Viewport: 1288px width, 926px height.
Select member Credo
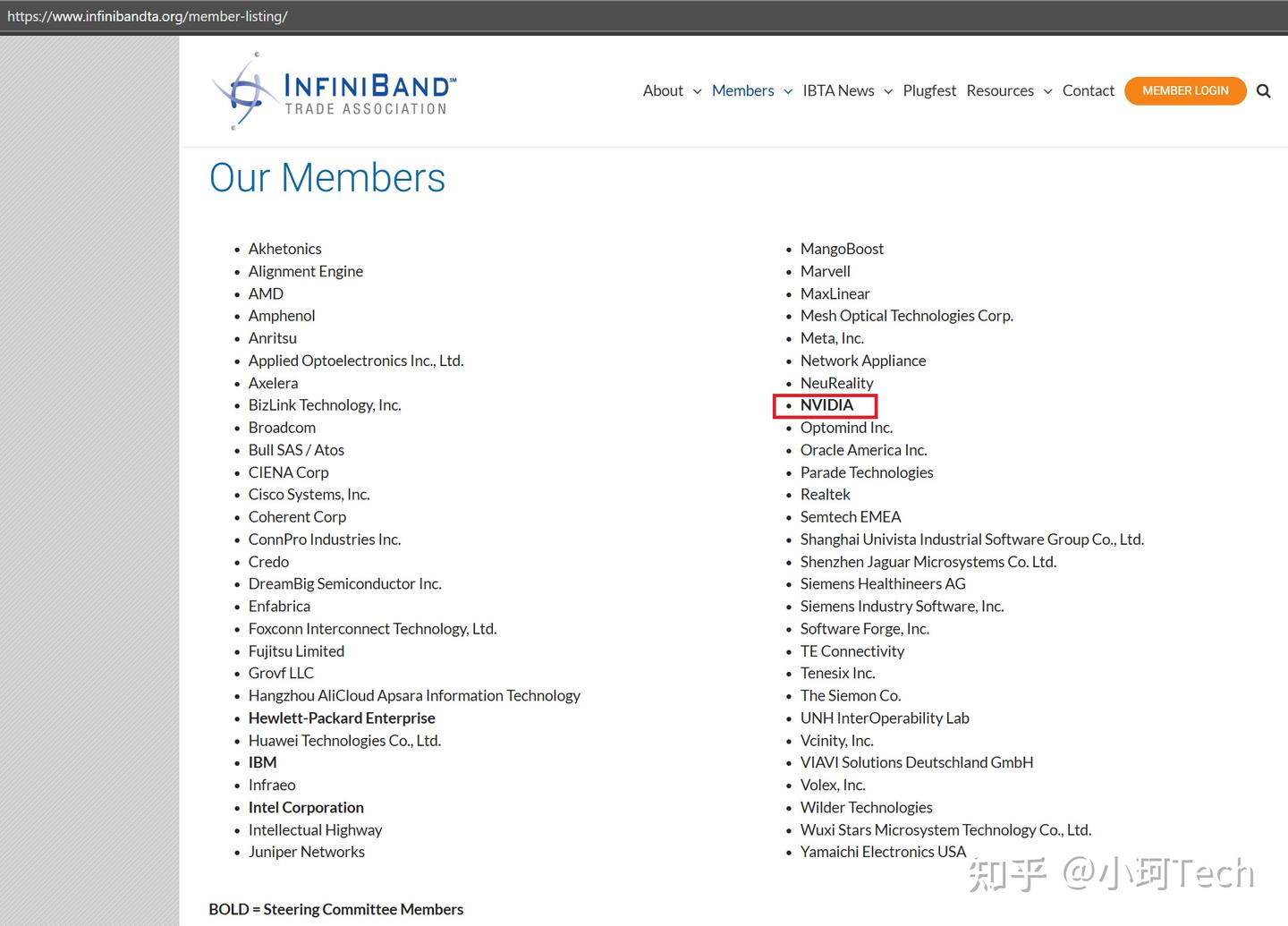[x=268, y=562]
